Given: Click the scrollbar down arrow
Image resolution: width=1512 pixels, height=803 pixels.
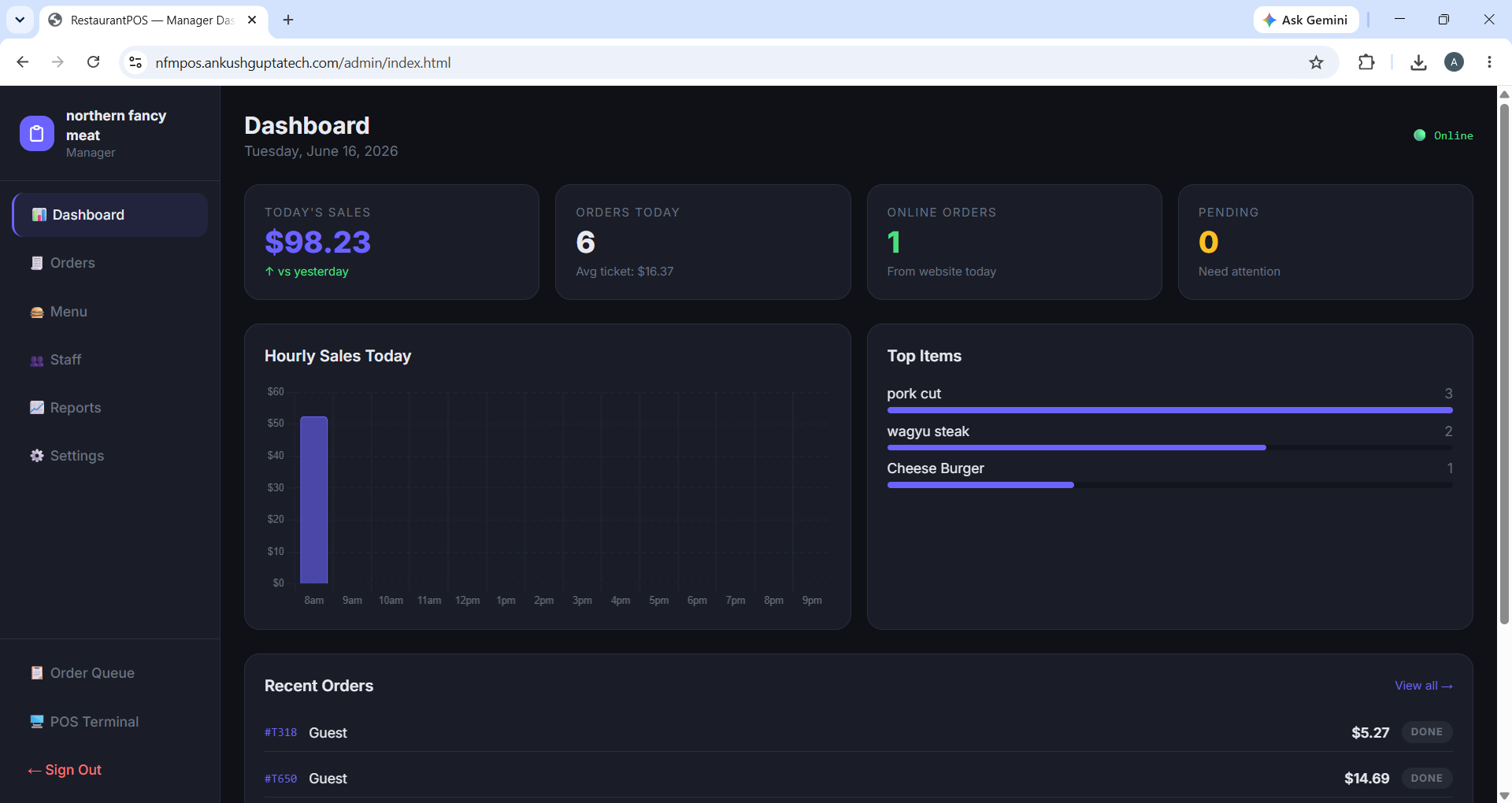Looking at the screenshot, I should coord(1504,796).
